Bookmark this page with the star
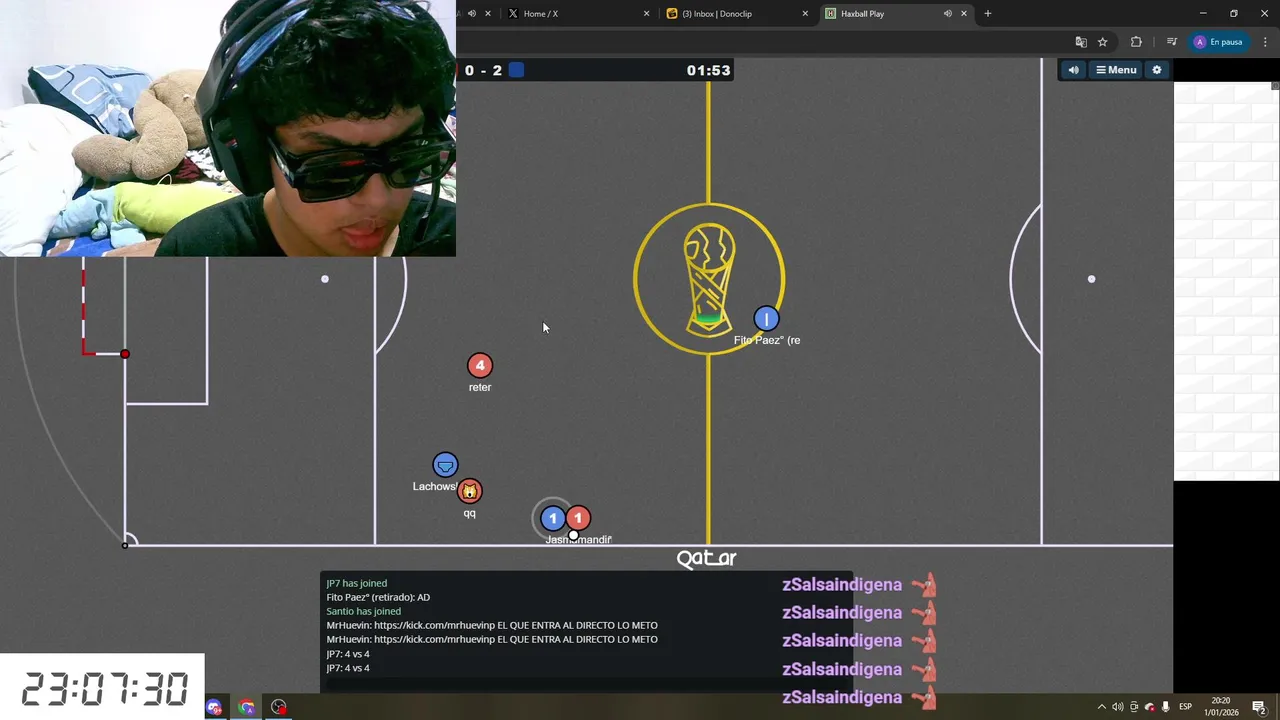1280x720 pixels. pos(1103,42)
